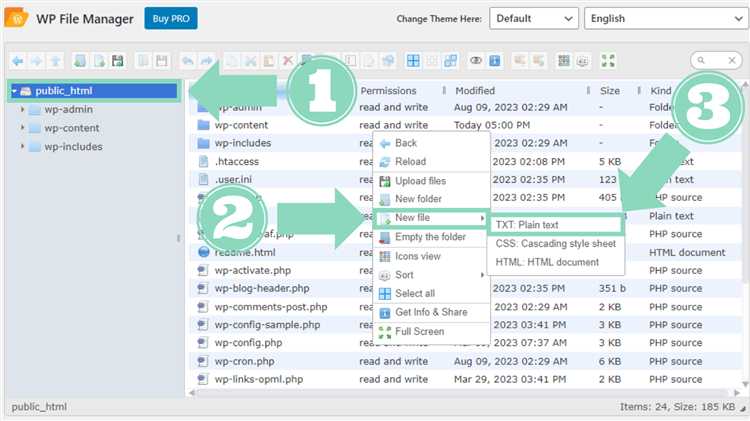
Task: Open the English language dropdown
Action: (666, 19)
